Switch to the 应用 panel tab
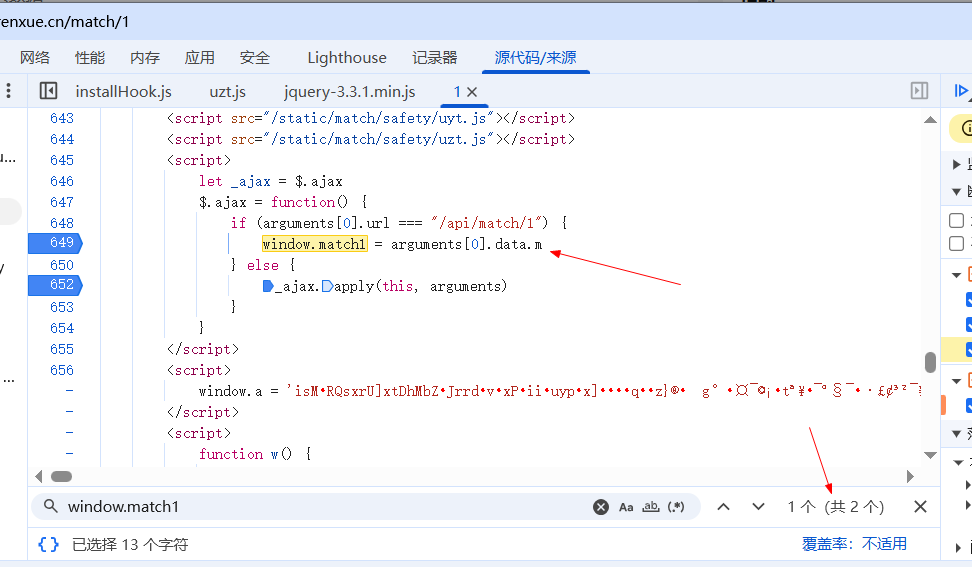The width and height of the screenshot is (972, 567). pos(200,58)
